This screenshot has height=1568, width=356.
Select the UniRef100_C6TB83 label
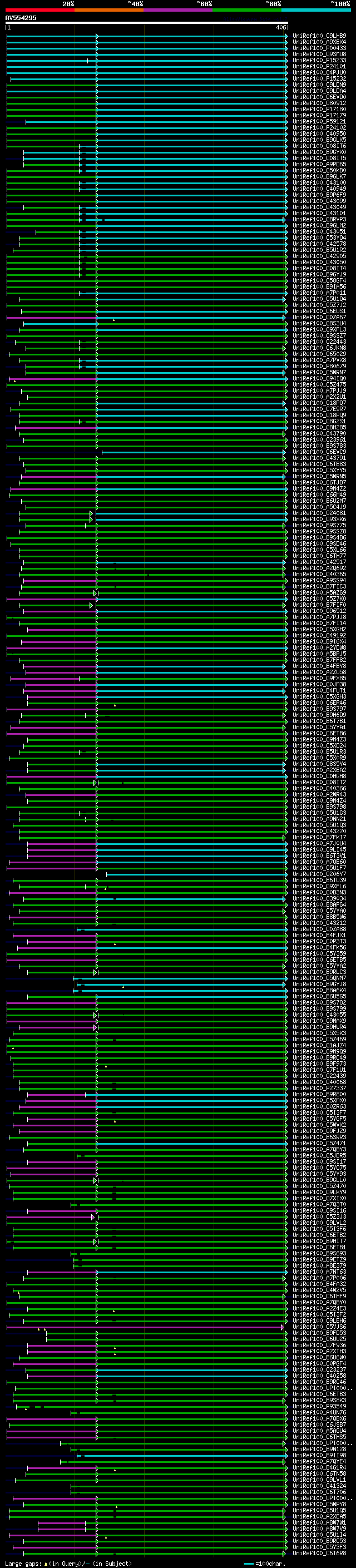[x=319, y=464]
